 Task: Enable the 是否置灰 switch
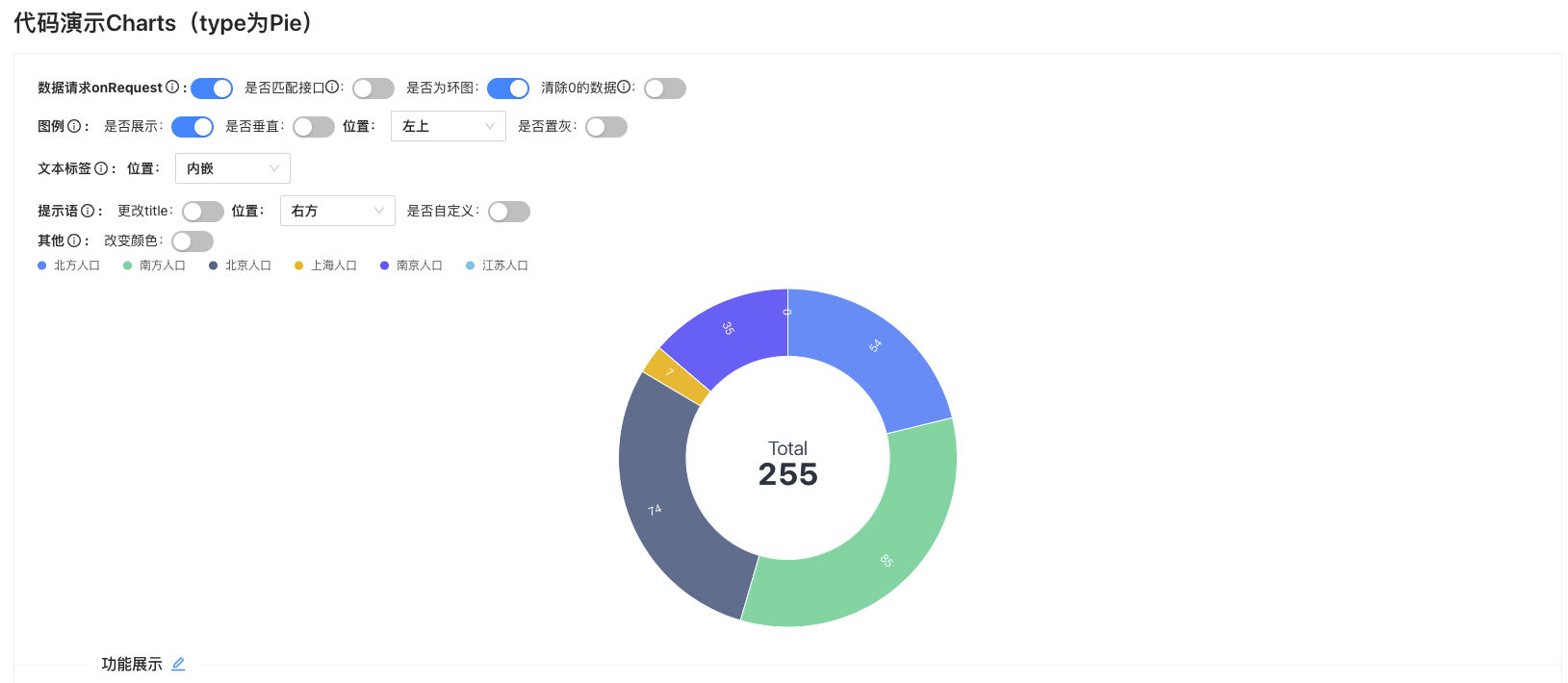(606, 127)
